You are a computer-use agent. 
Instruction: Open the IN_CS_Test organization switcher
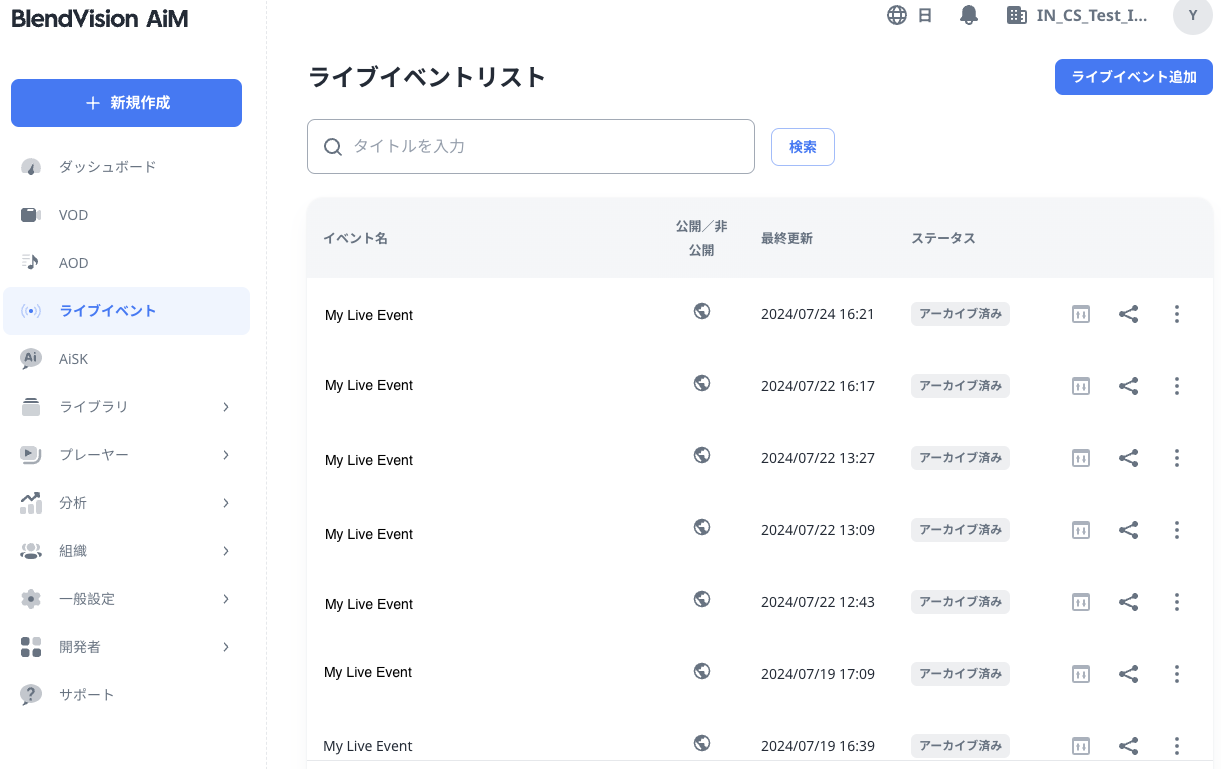[1076, 15]
